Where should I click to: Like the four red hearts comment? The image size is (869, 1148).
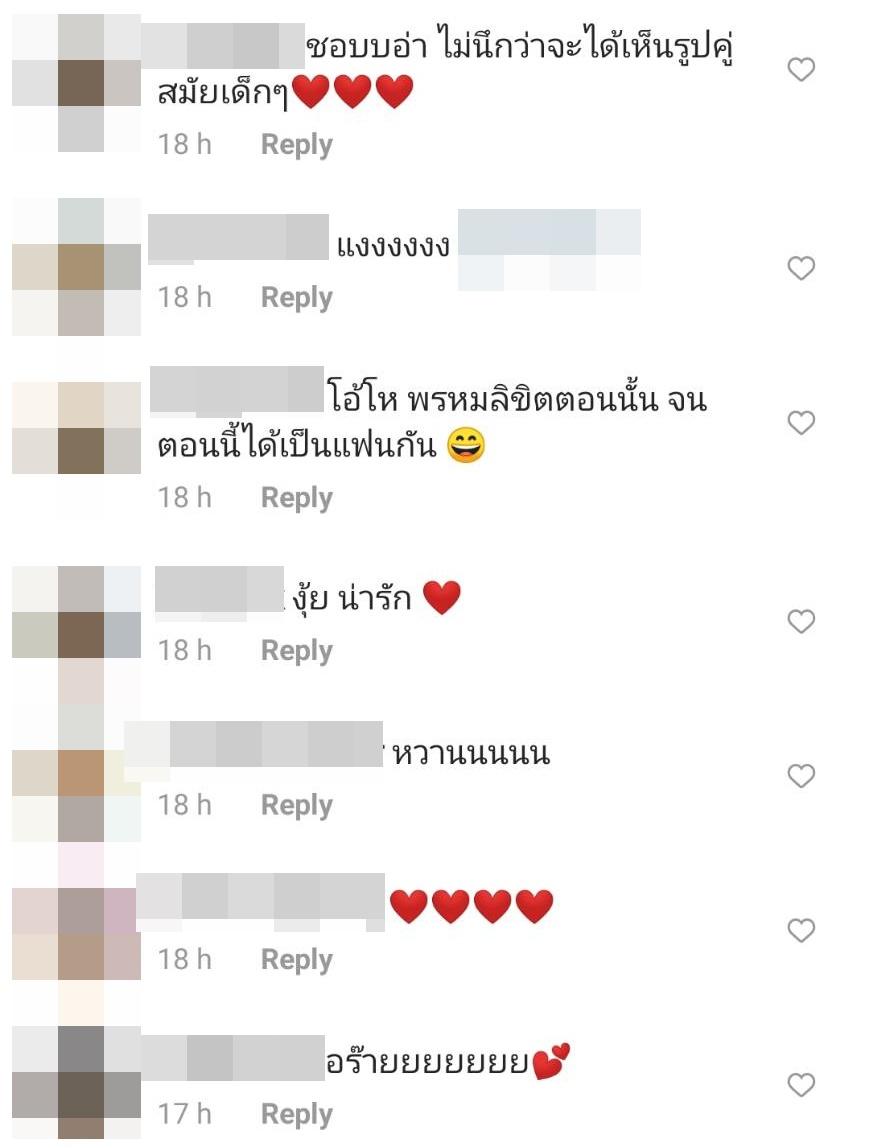[x=801, y=930]
